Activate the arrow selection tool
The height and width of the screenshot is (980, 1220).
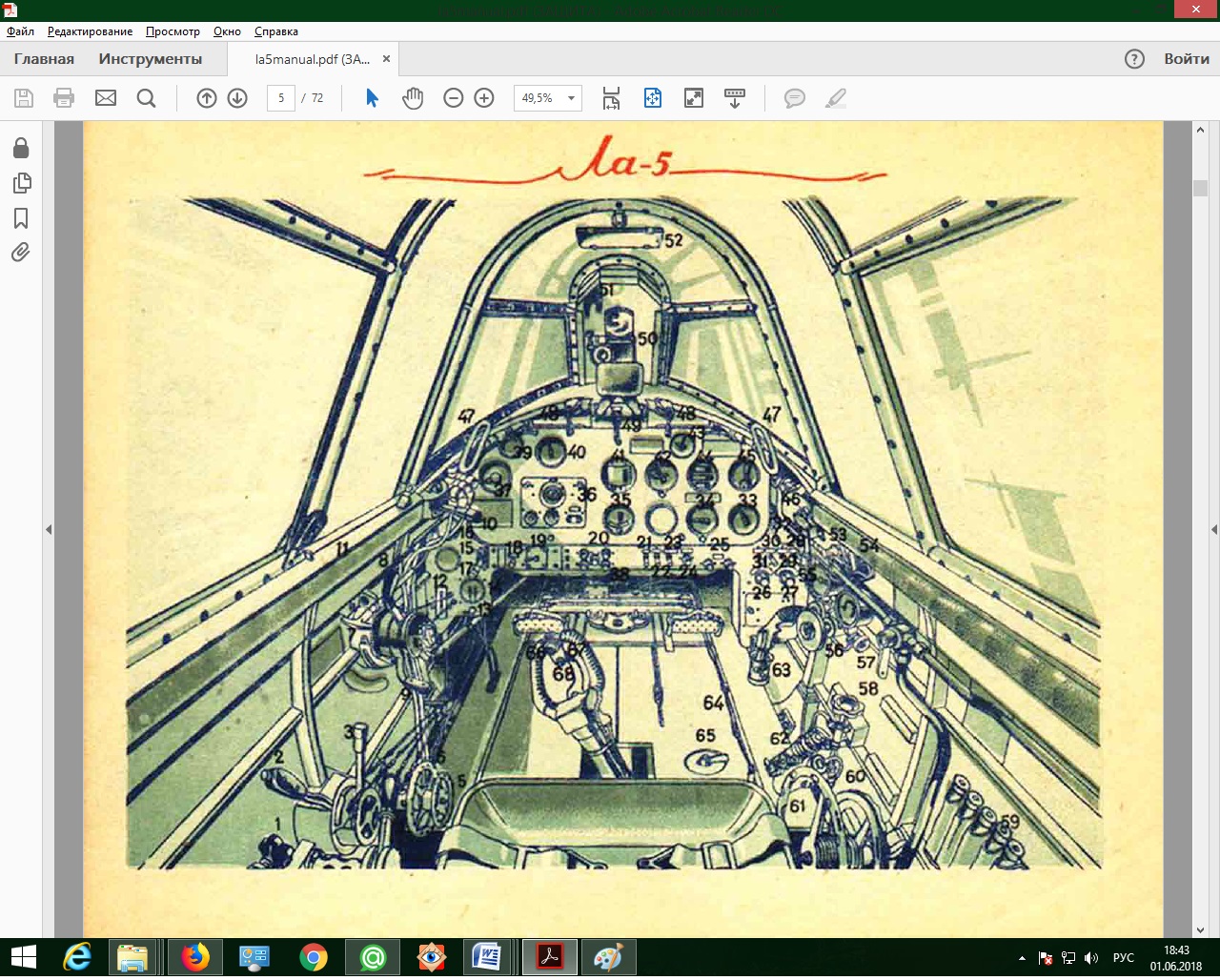372,98
